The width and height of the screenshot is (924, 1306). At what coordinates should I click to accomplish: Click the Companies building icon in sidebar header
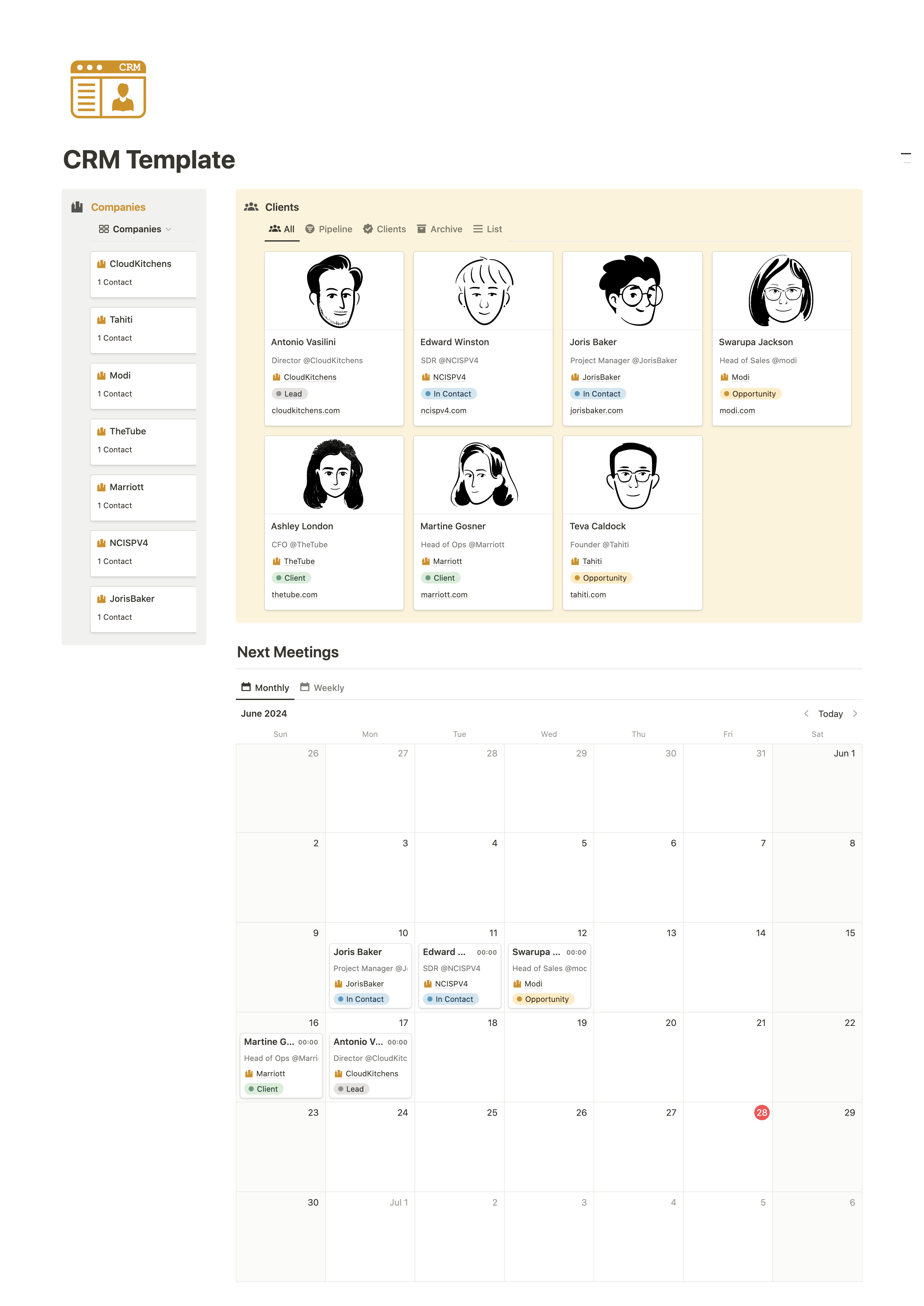coord(77,207)
